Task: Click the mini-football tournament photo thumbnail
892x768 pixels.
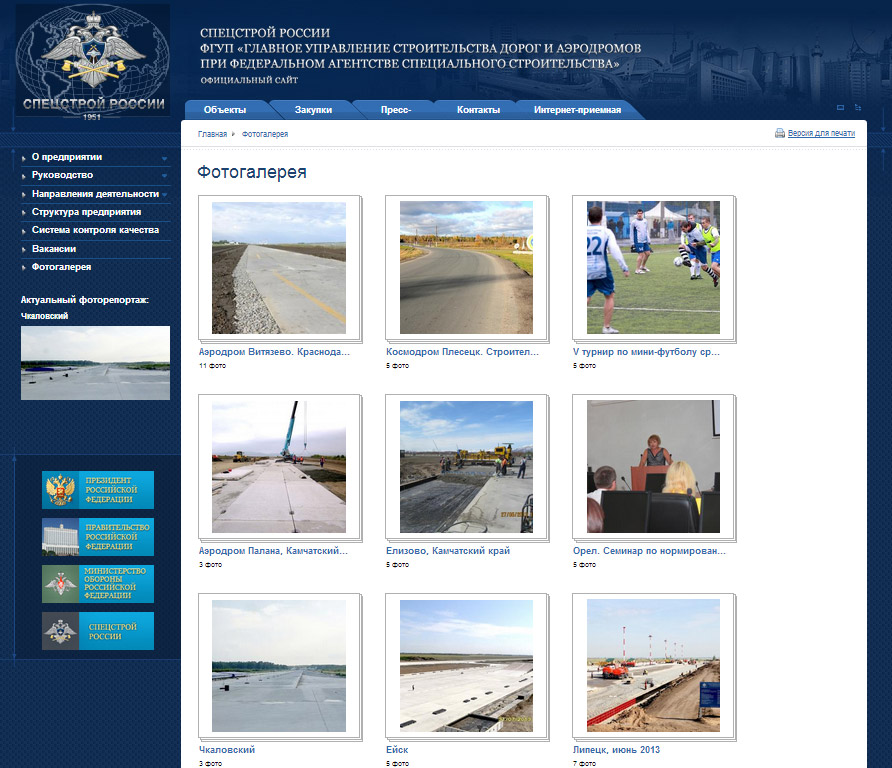Action: [x=653, y=267]
